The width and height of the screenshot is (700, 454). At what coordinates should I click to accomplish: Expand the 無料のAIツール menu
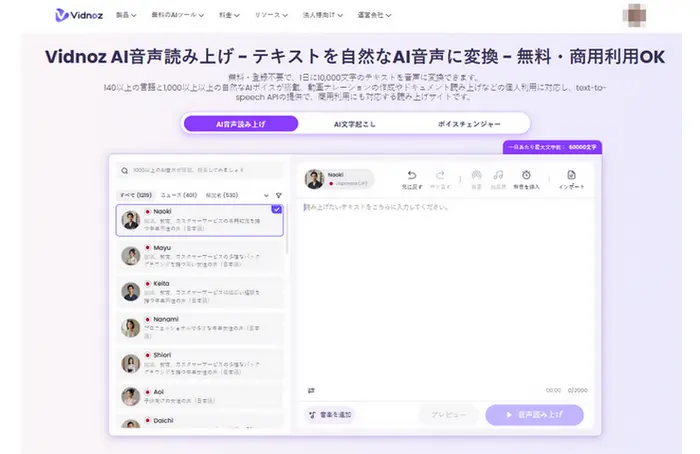(178, 15)
